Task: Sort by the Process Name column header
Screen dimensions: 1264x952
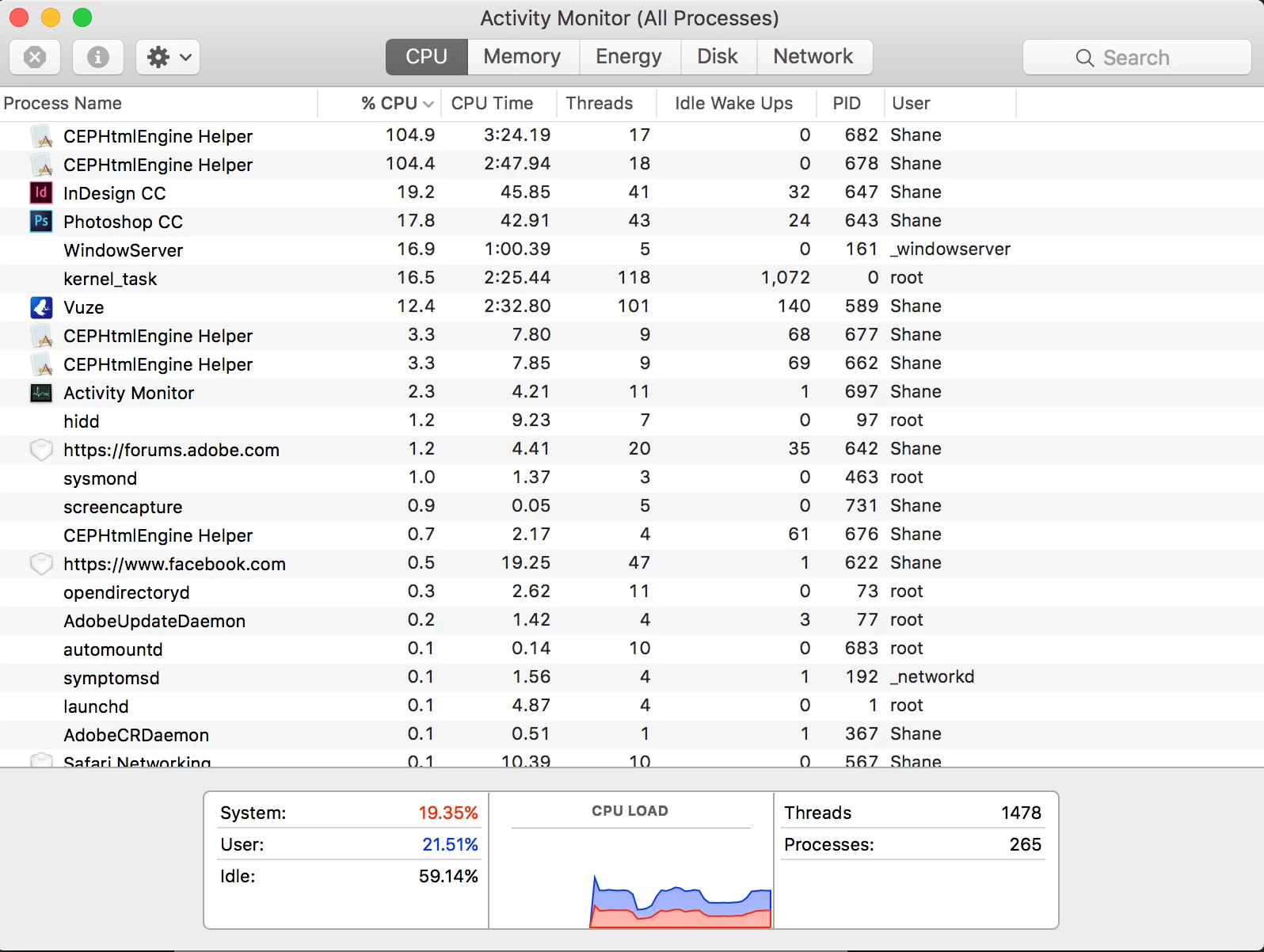Action: click(158, 104)
